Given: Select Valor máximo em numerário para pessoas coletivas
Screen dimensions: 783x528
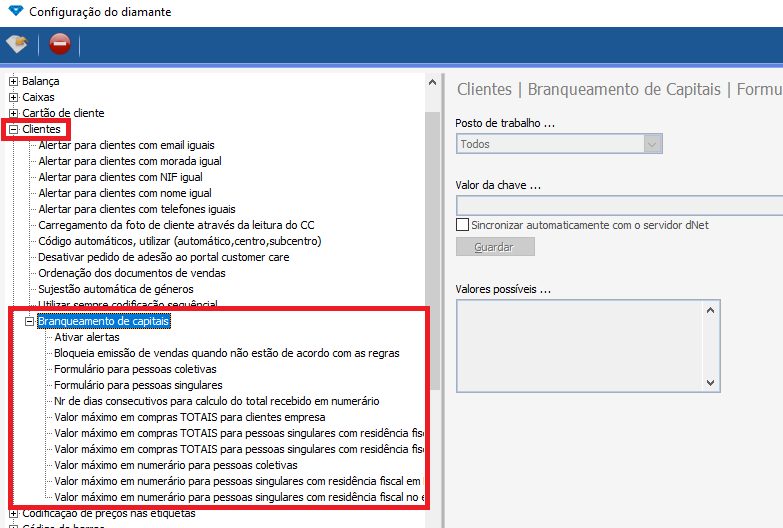Looking at the screenshot, I should [x=175, y=465].
